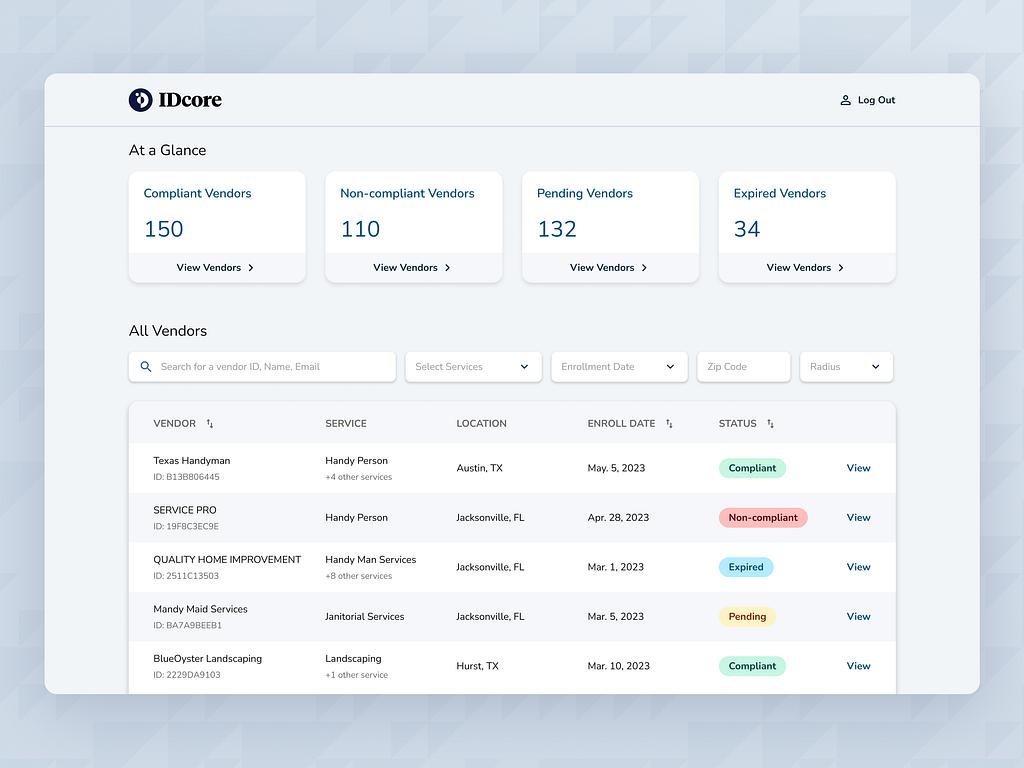Click the 34 expired vendors count
The width and height of the screenshot is (1024, 768).
click(x=746, y=229)
